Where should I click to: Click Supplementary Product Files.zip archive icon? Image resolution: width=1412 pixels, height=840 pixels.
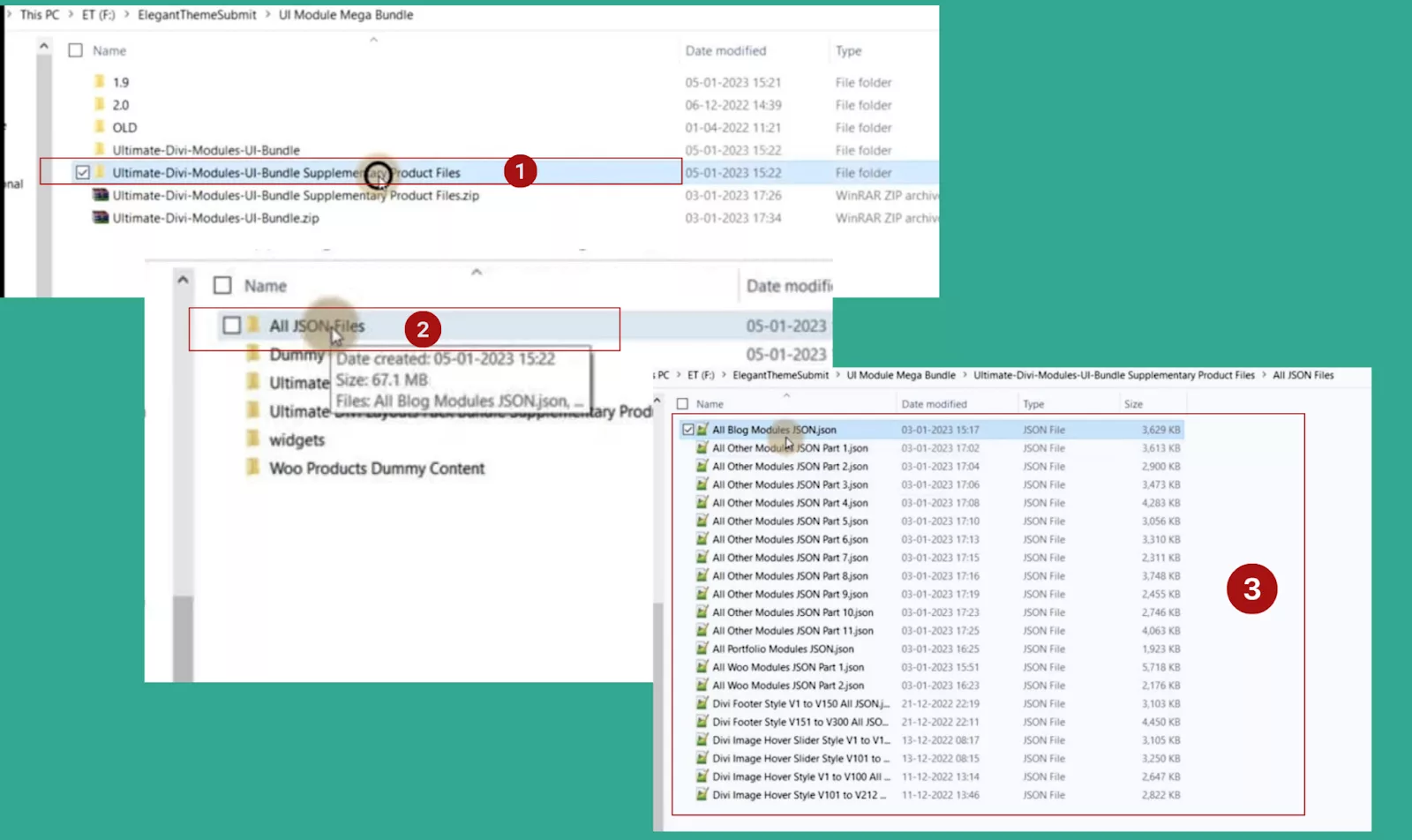click(101, 195)
